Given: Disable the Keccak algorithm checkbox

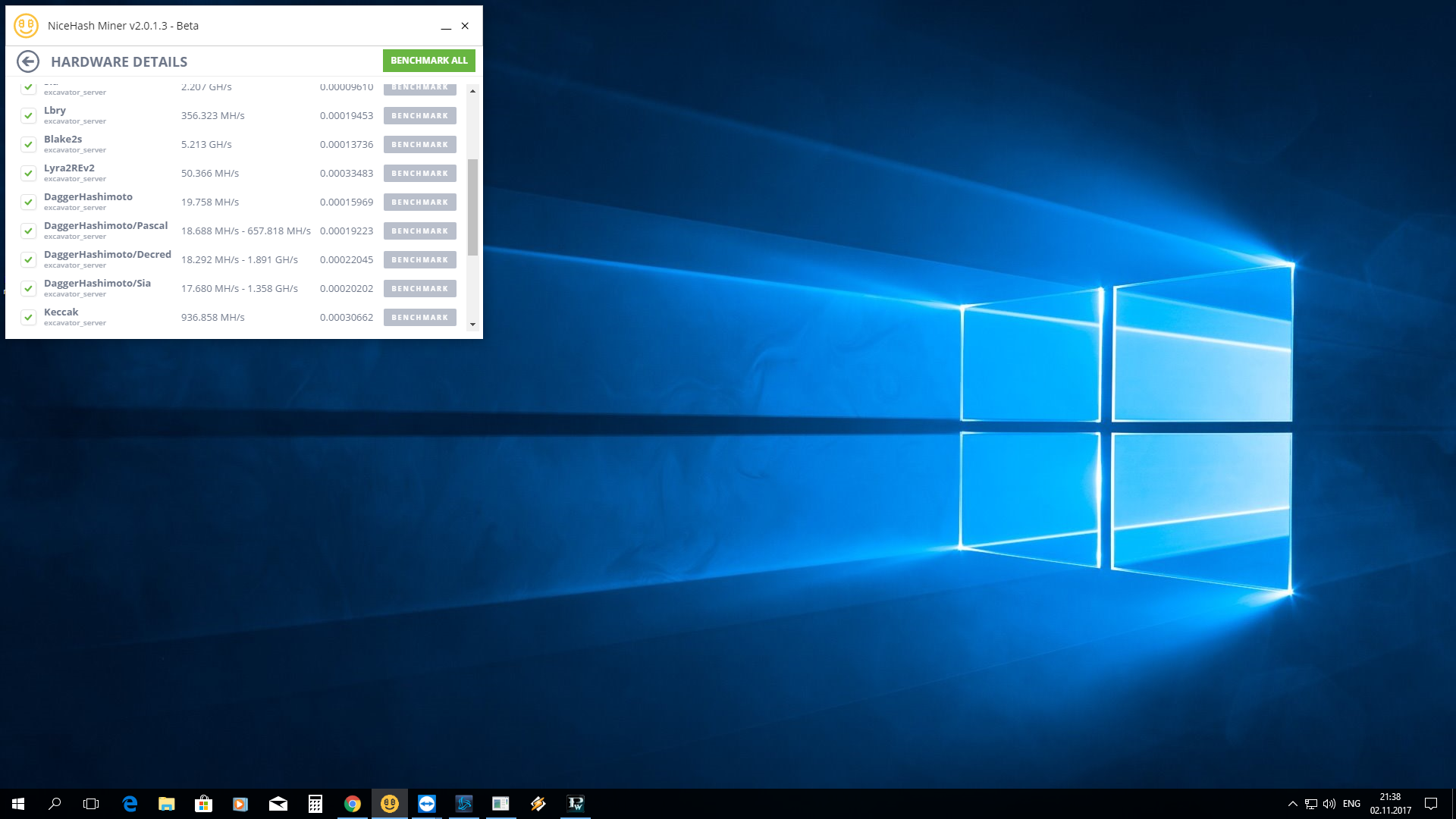Looking at the screenshot, I should click(28, 318).
